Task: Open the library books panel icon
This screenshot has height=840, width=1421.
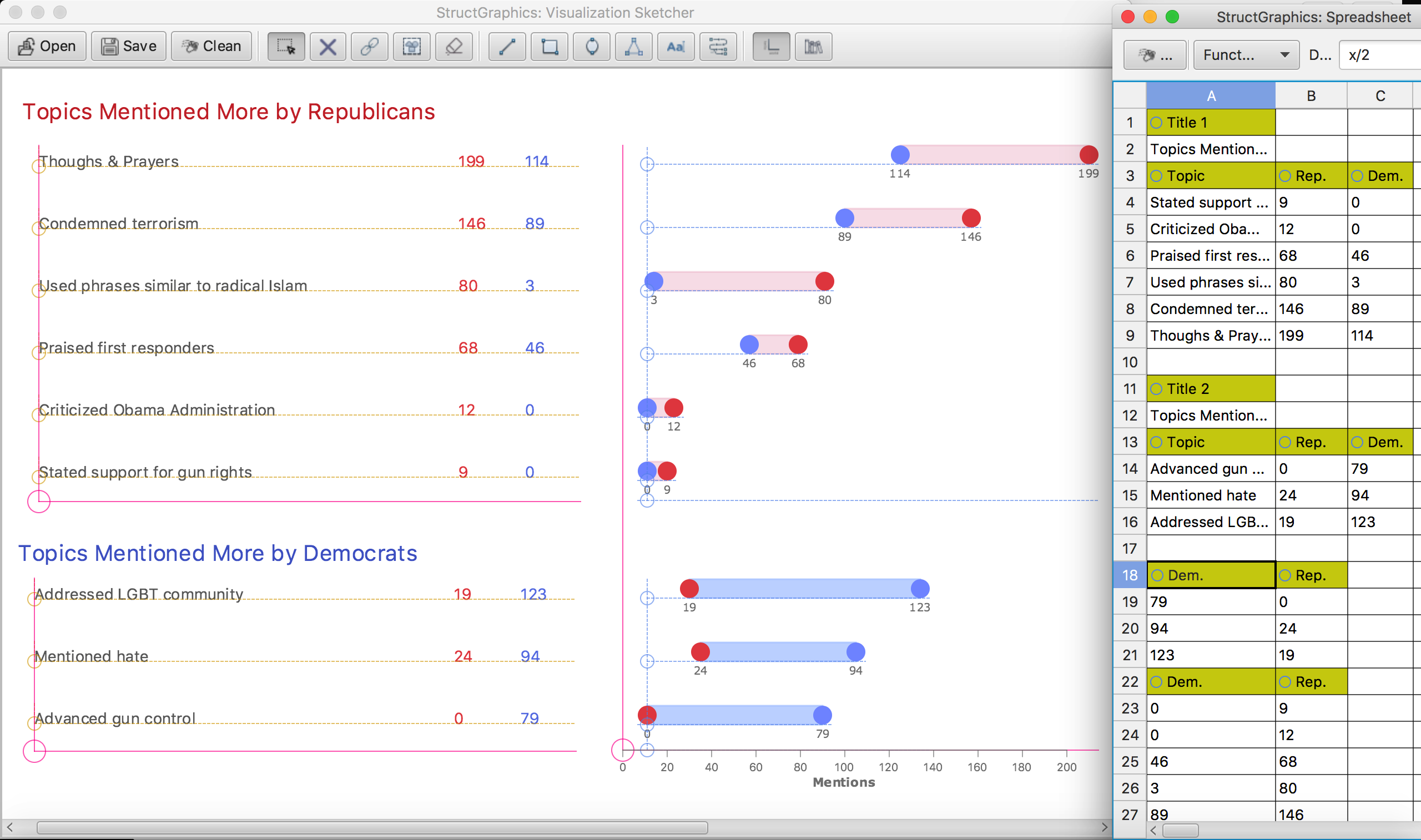Action: click(x=814, y=47)
